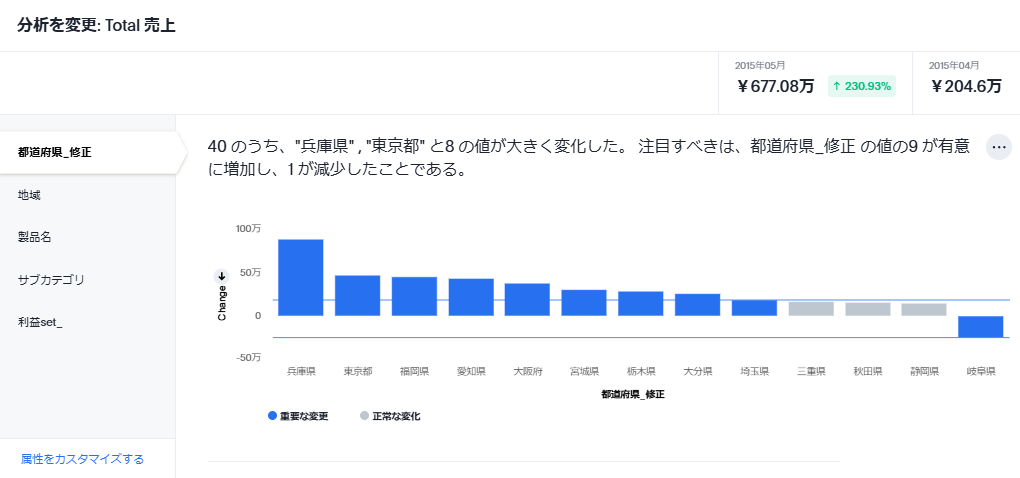Click the gray 三重県 bar

click(x=811, y=309)
